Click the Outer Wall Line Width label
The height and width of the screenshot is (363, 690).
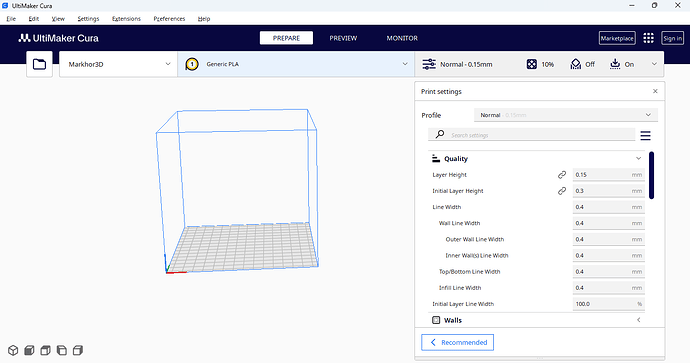coord(475,239)
